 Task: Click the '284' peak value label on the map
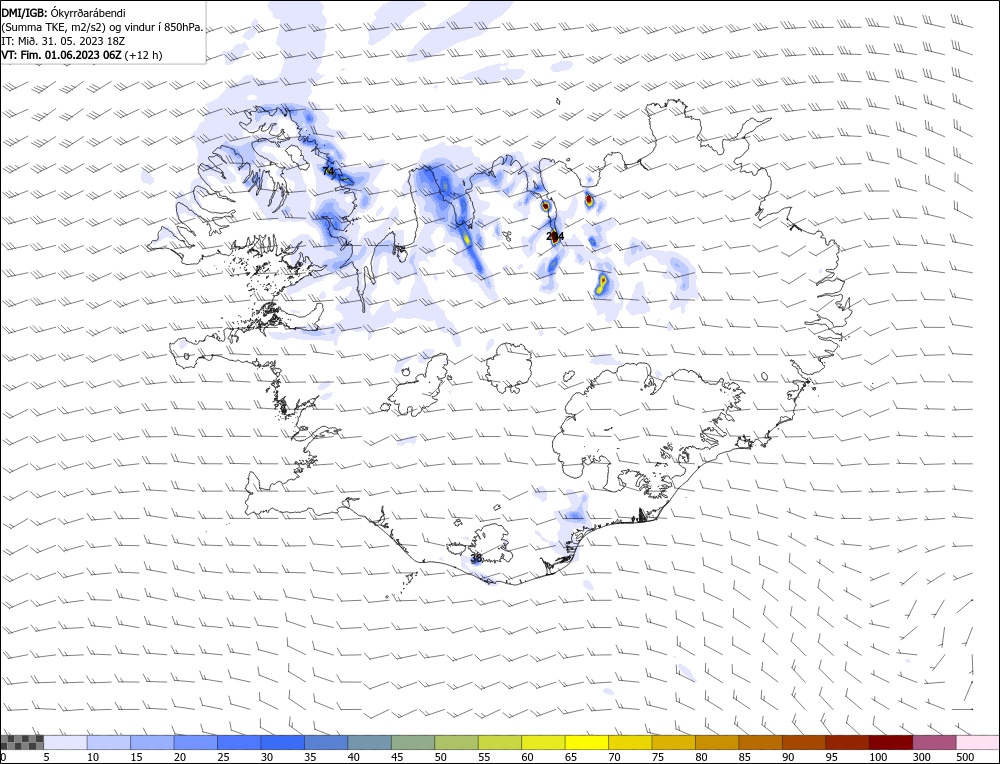[x=555, y=236]
